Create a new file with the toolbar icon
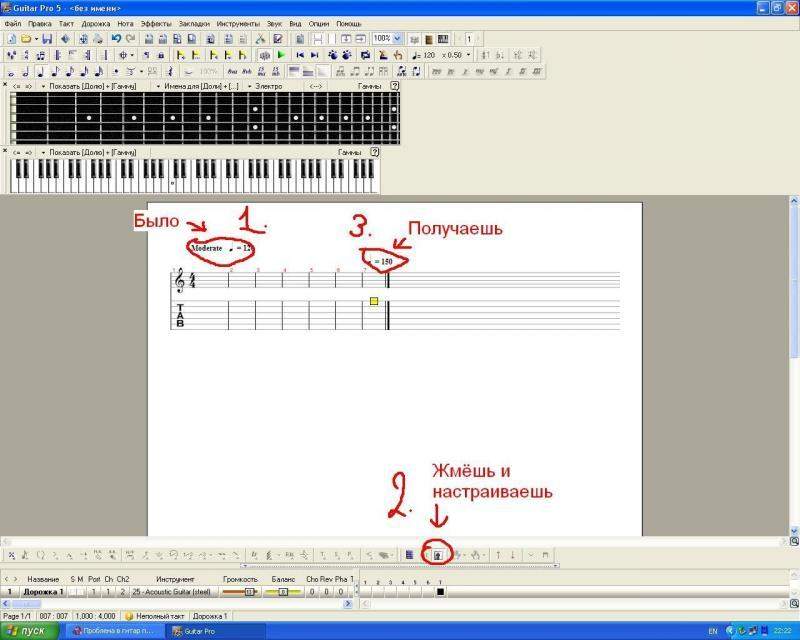Screen dimensions: 800x640 click(11, 39)
